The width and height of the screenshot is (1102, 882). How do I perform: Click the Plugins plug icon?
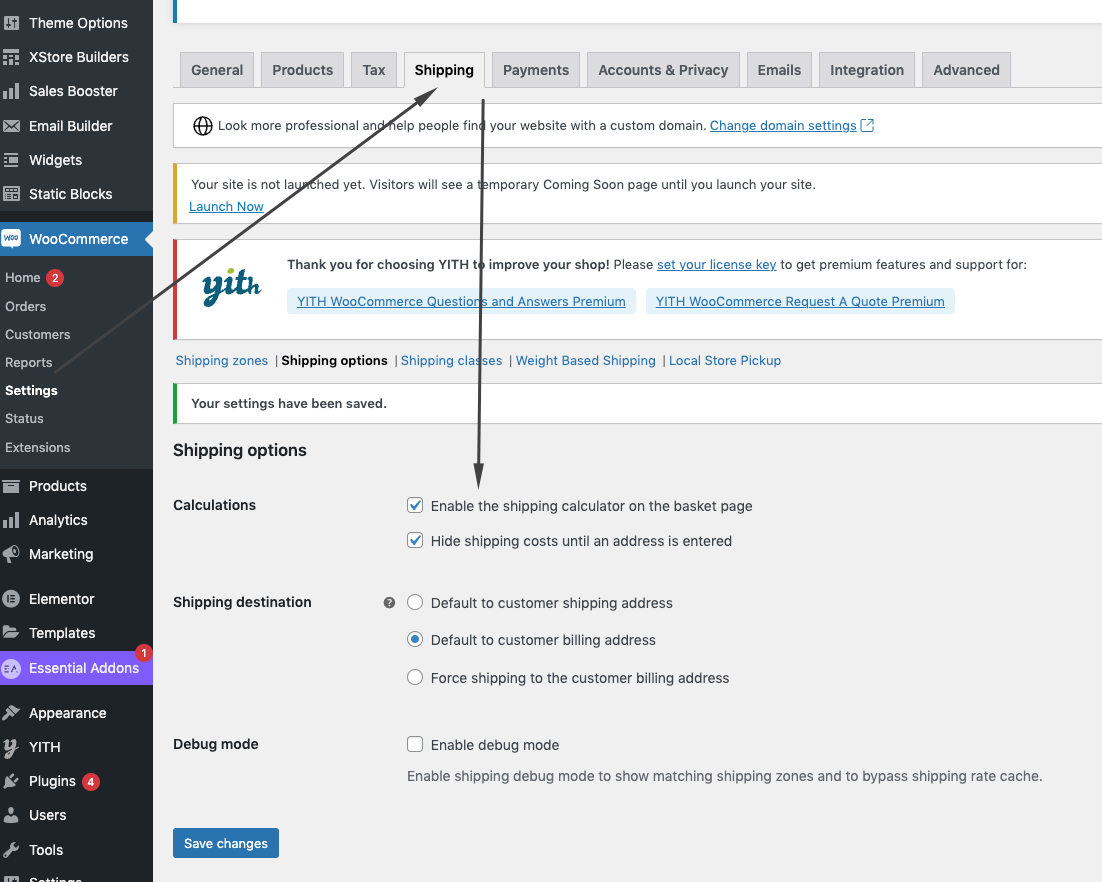[x=11, y=782]
